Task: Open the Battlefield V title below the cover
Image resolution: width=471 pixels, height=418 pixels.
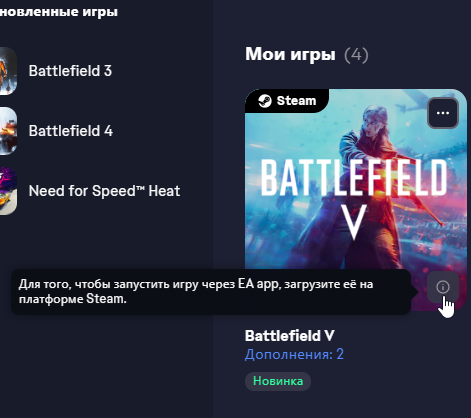Action: coord(290,336)
